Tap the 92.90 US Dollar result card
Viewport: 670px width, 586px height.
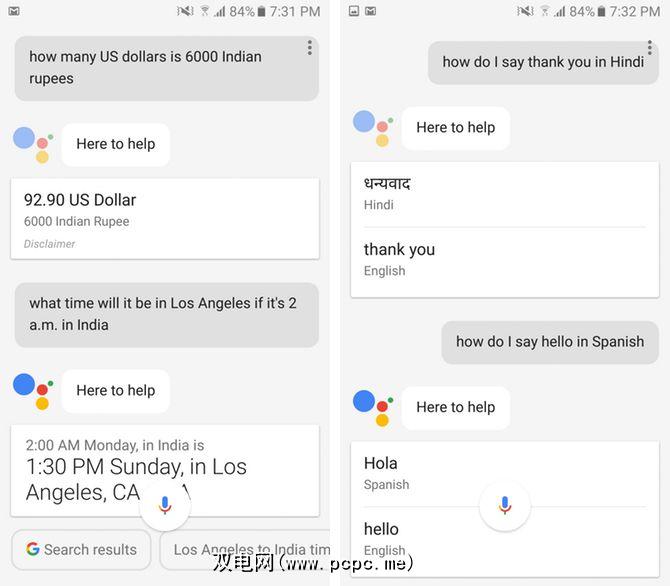(165, 219)
